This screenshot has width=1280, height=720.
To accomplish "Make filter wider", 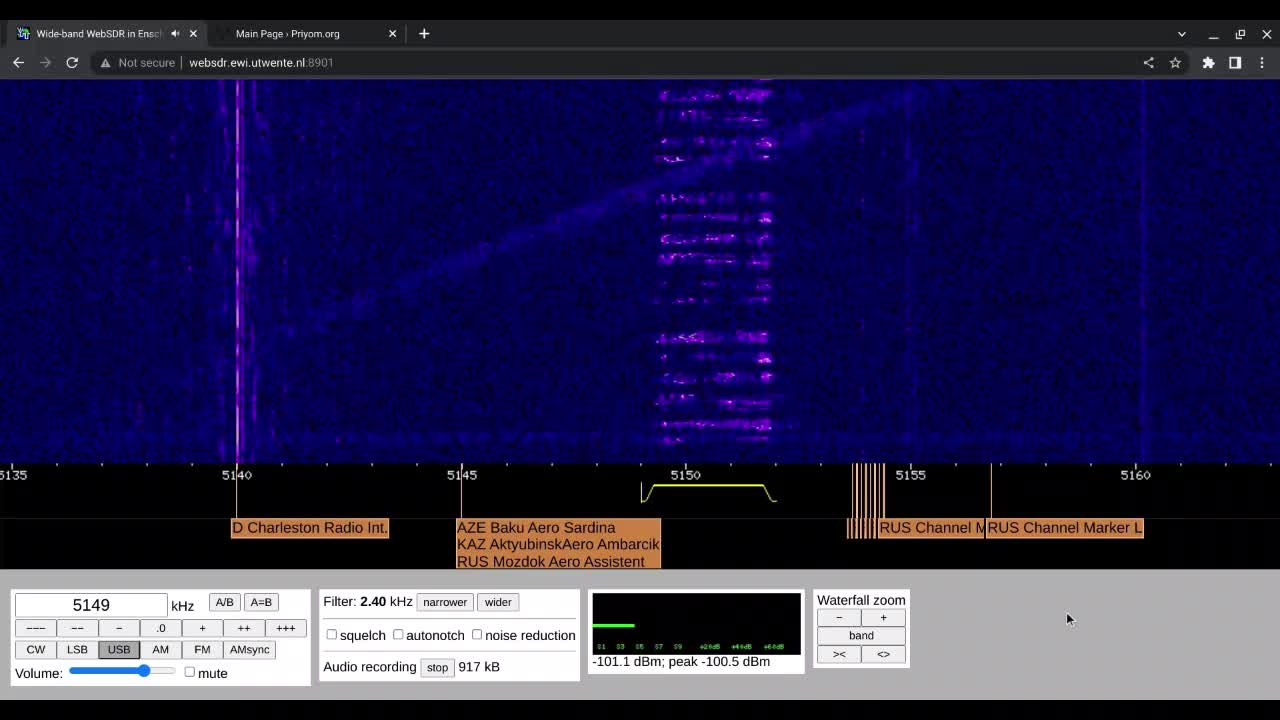I will click(498, 602).
